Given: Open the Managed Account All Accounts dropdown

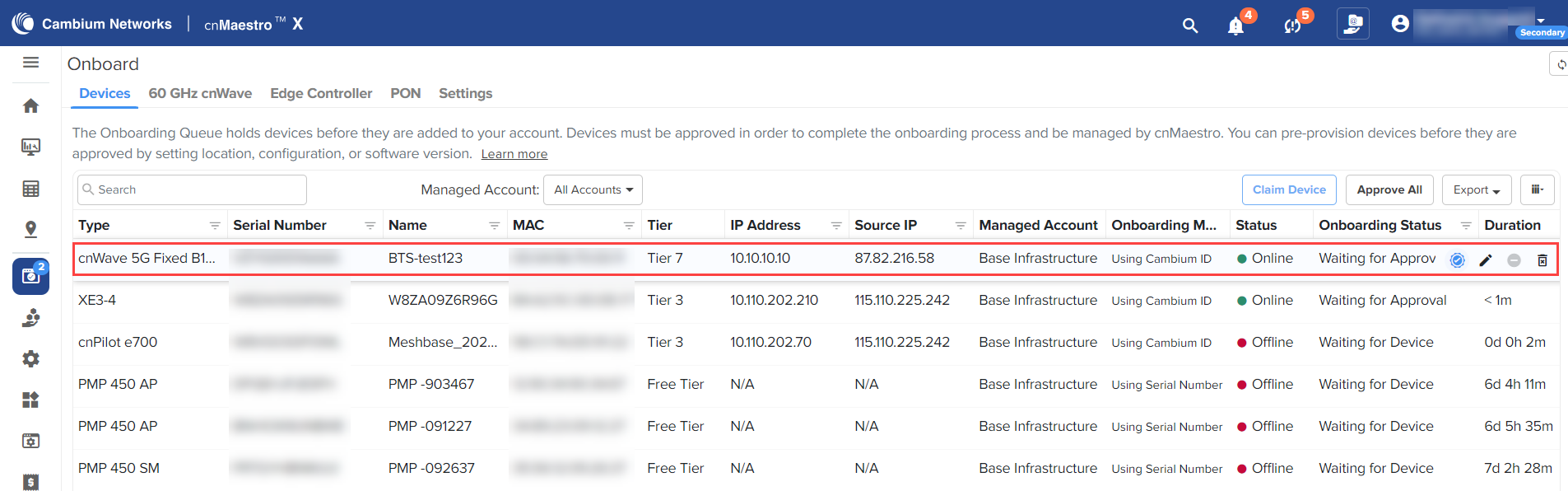Looking at the screenshot, I should pos(593,189).
